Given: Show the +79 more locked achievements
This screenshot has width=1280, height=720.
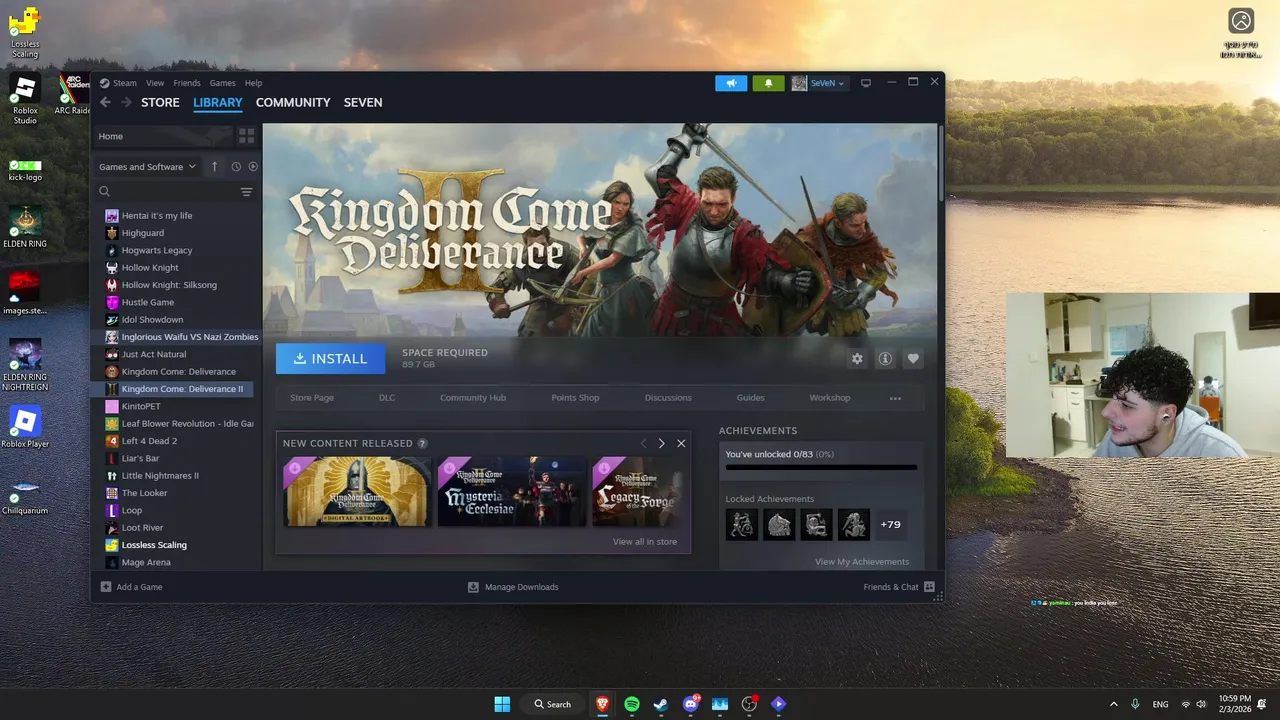Looking at the screenshot, I should click(890, 524).
